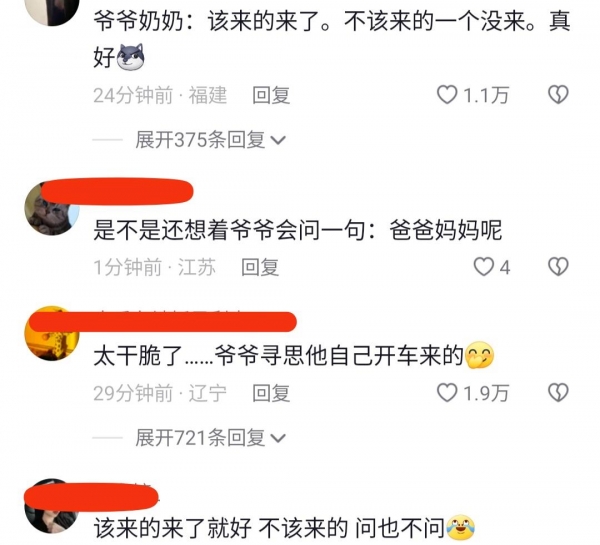Open the cat avatar user's profile
The image size is (600, 545).
pos(52,209)
